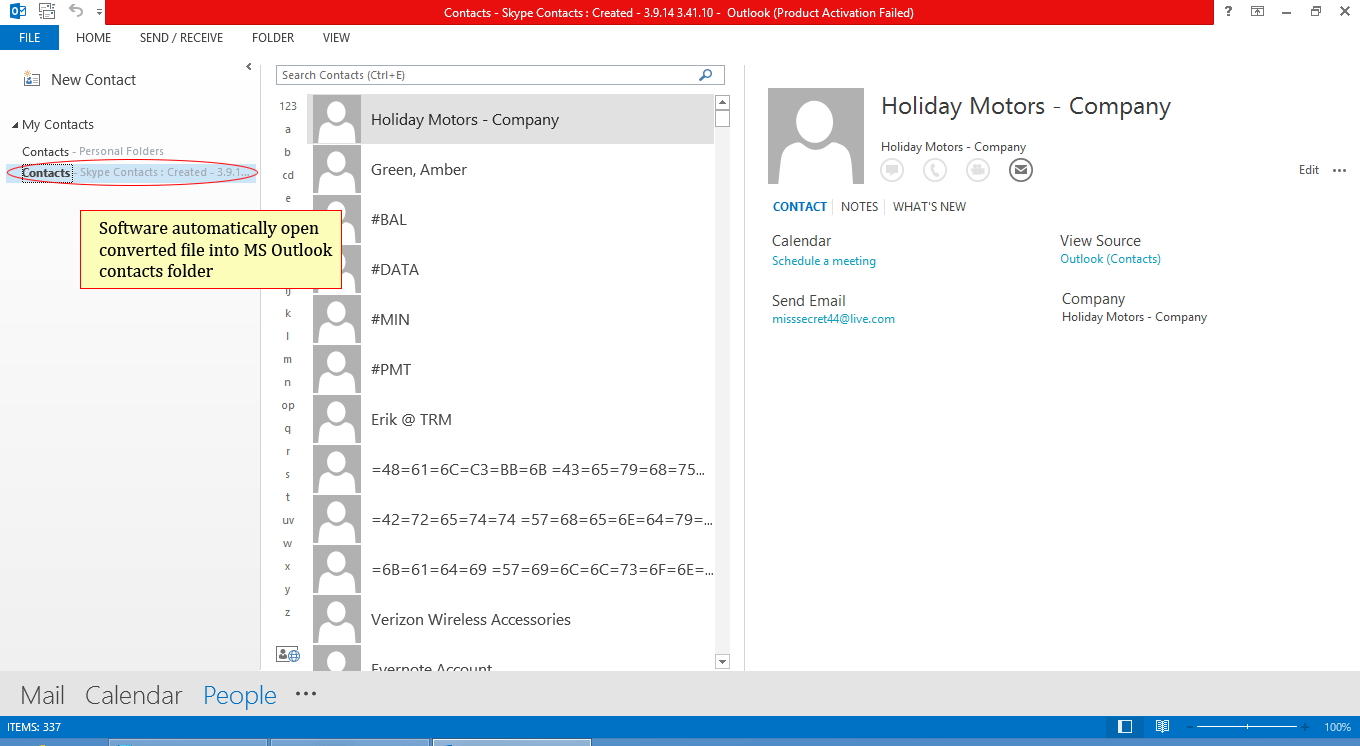Viewport: 1360px width, 746px height.
Task: Open the FILE backstage tab
Action: [29, 38]
